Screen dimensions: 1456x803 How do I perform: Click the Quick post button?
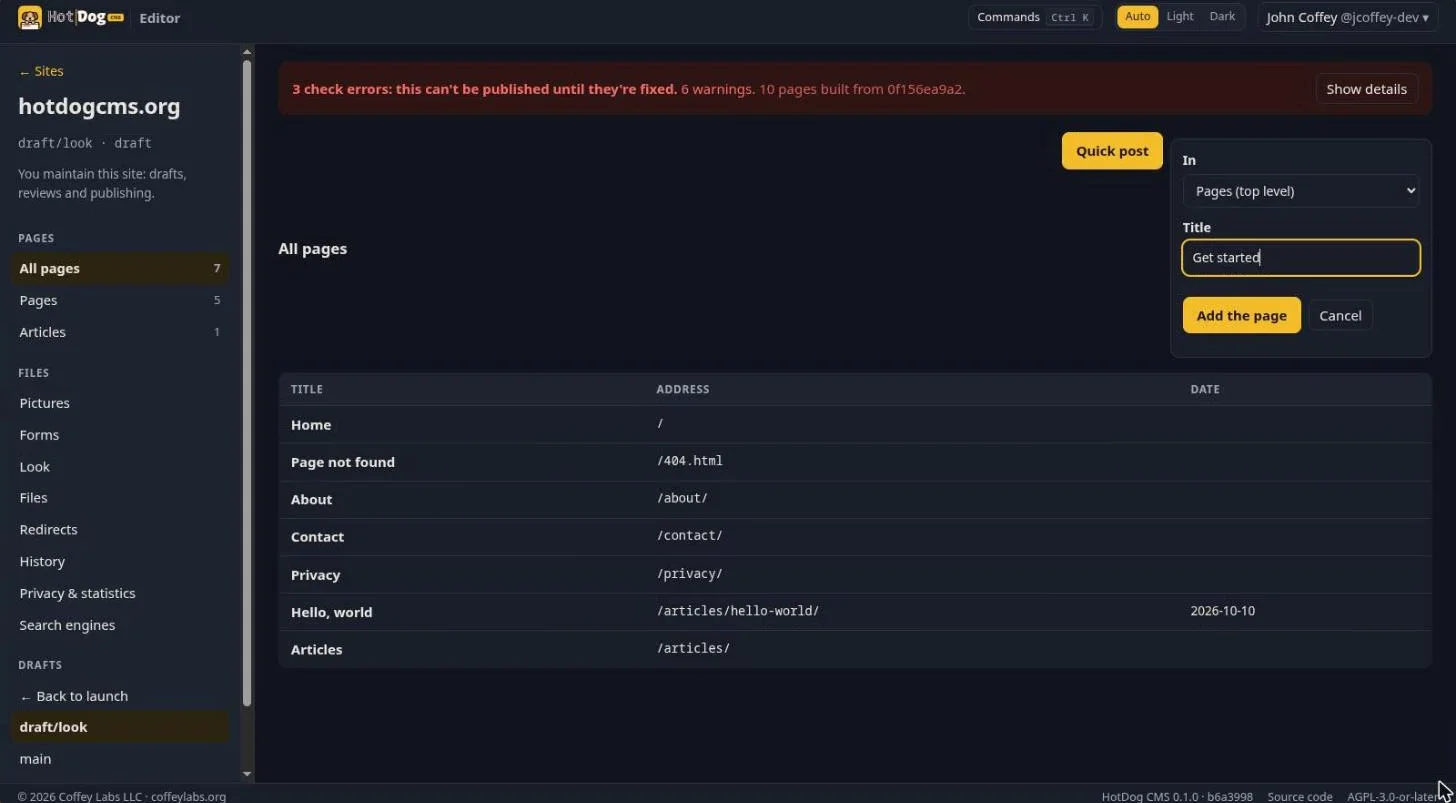click(x=1112, y=151)
